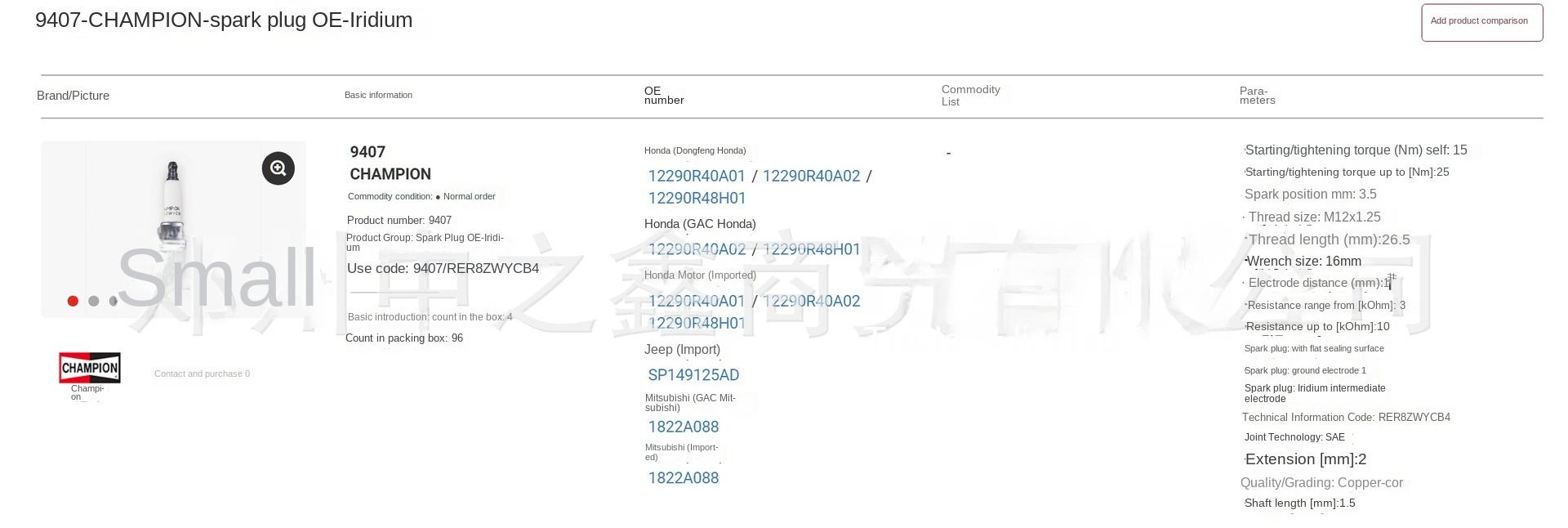Open 1822A088 under Mitsubishi (Imported)

point(684,478)
